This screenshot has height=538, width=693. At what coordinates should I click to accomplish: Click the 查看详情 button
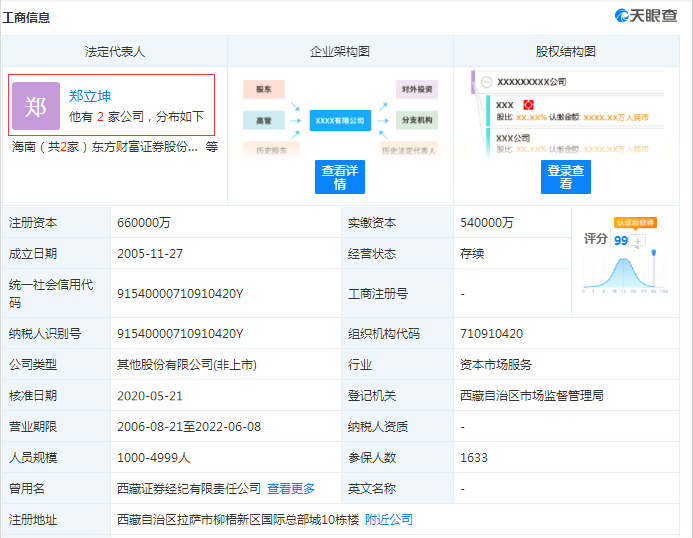tap(340, 177)
